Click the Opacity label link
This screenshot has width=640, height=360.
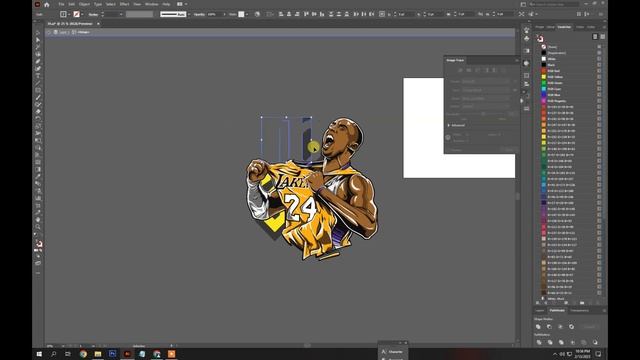point(199,14)
